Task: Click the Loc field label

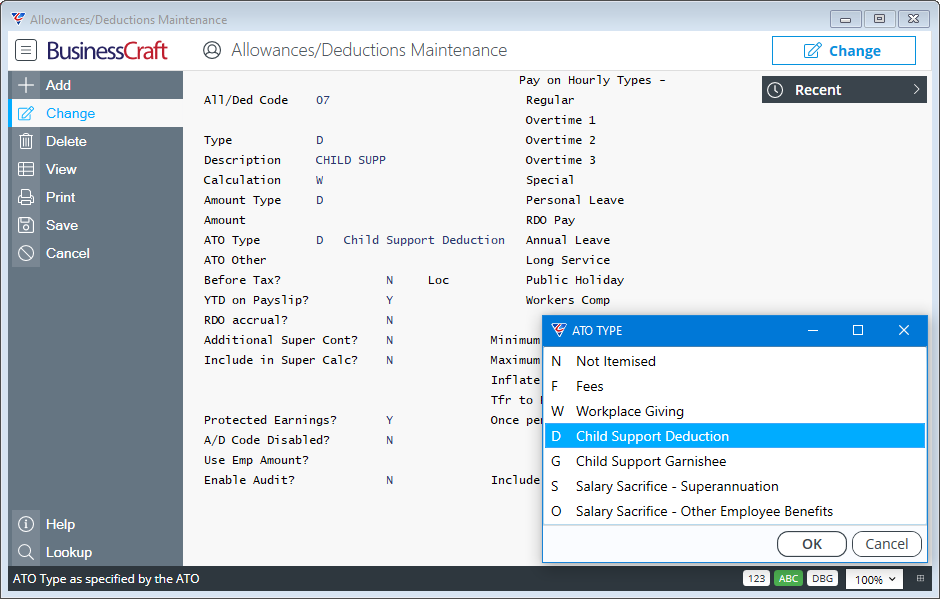Action: coord(438,280)
